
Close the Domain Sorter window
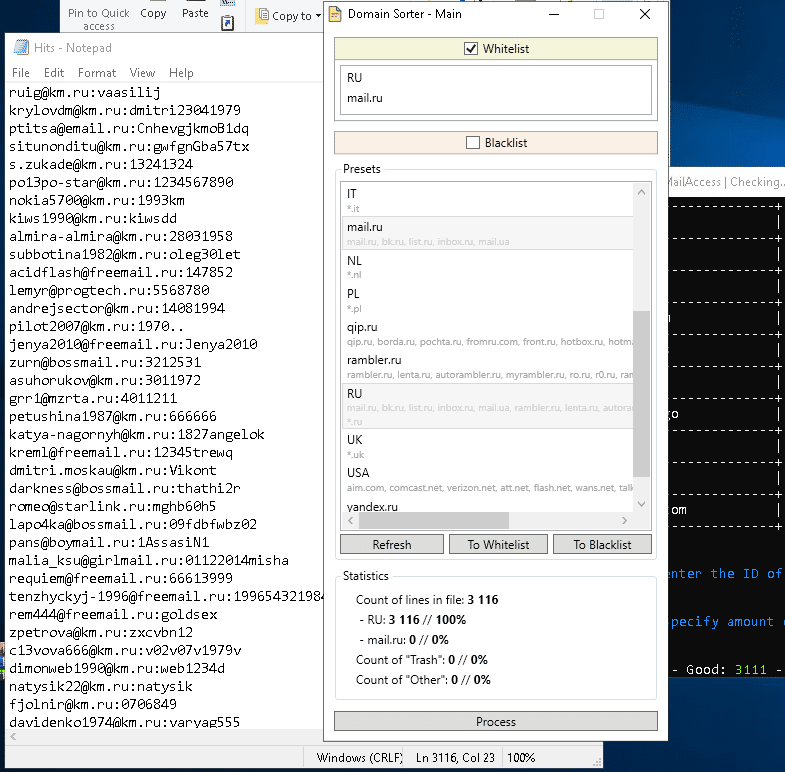[644, 15]
